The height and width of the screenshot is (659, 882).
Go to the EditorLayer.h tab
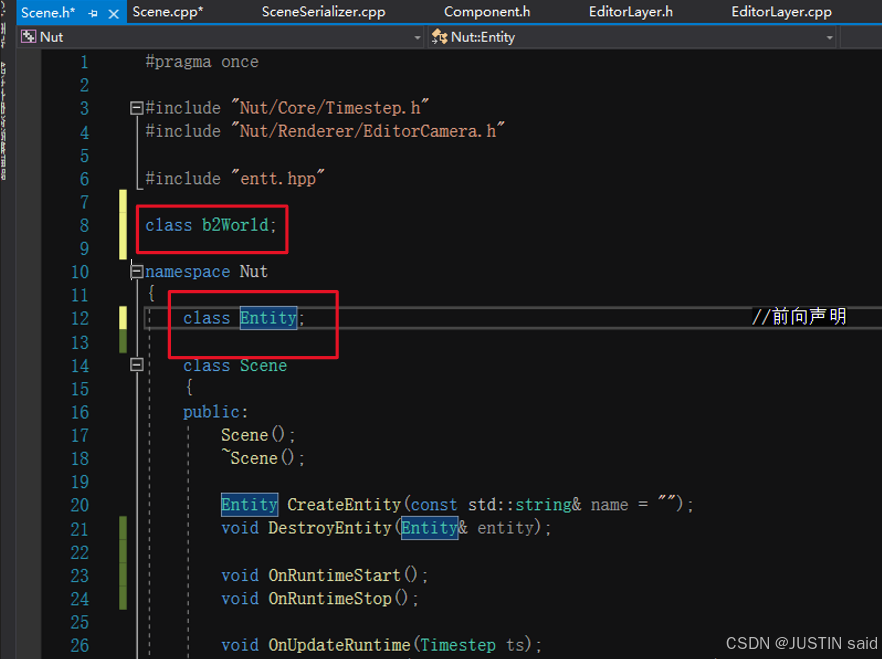pyautogui.click(x=631, y=12)
